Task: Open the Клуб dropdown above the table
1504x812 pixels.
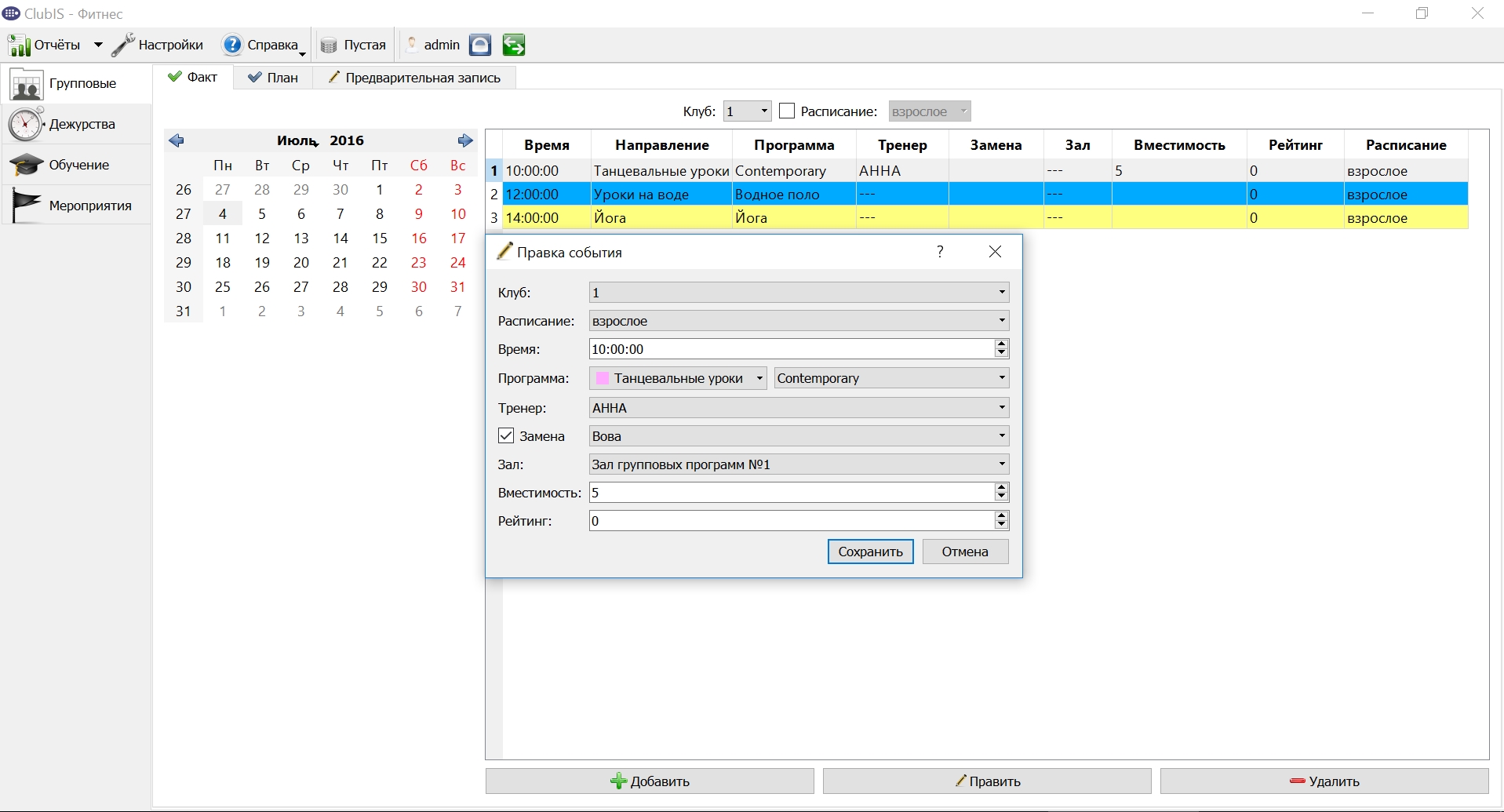Action: (x=747, y=111)
